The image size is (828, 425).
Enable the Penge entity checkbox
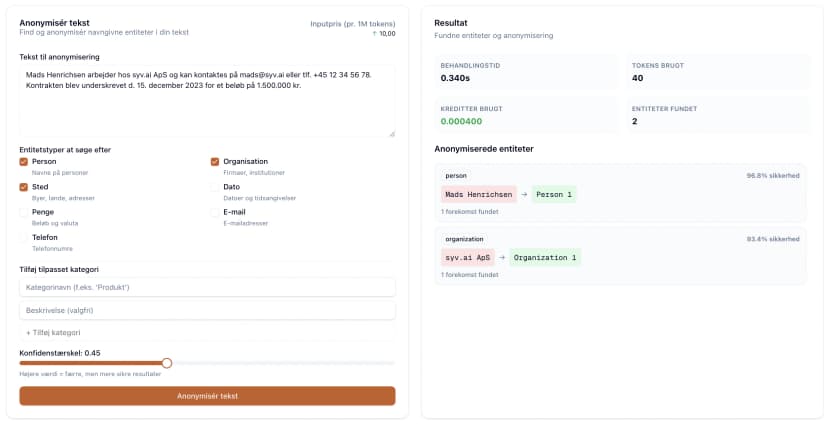24,212
